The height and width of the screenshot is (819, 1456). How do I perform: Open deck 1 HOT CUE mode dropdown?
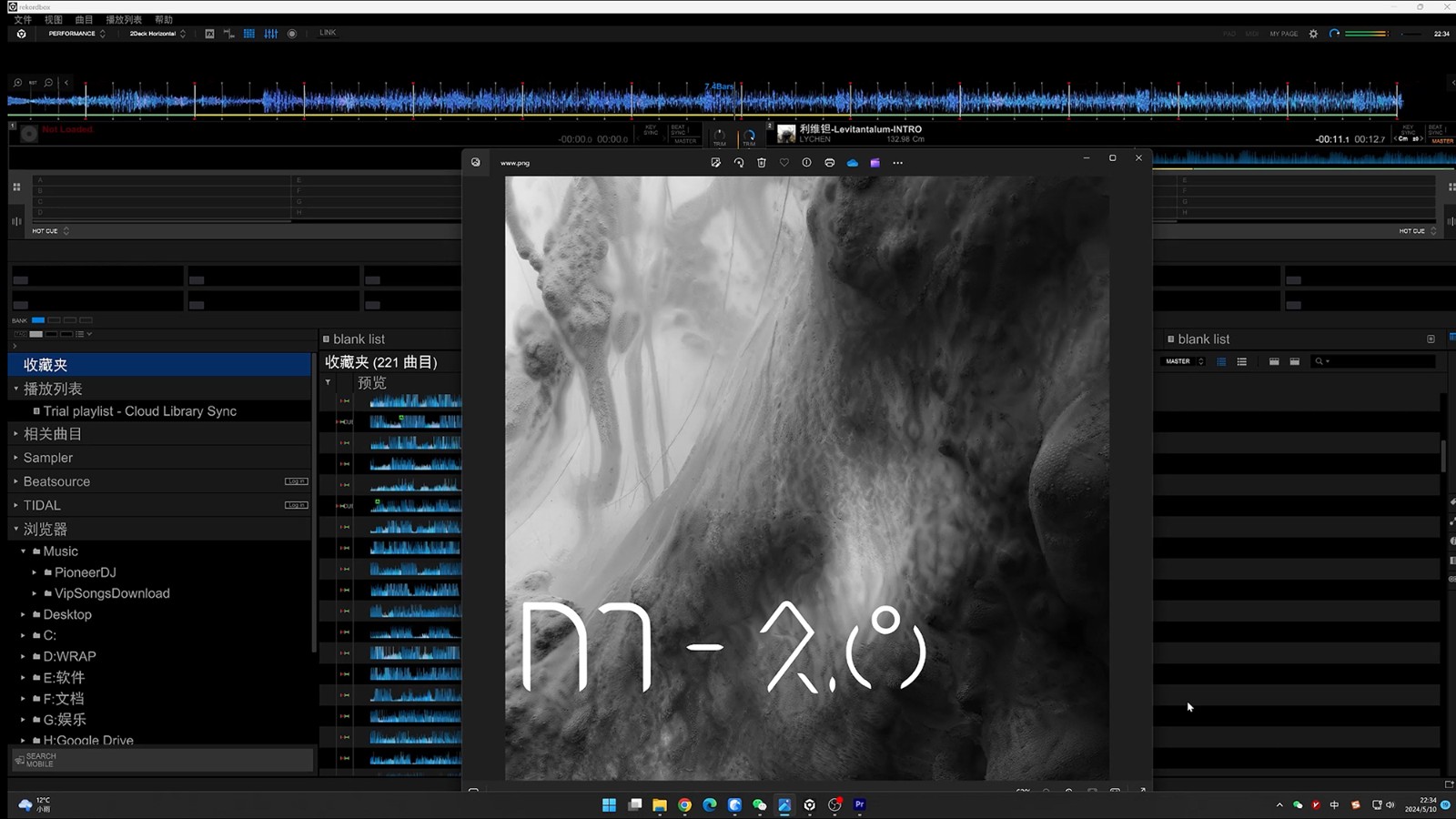tap(50, 231)
